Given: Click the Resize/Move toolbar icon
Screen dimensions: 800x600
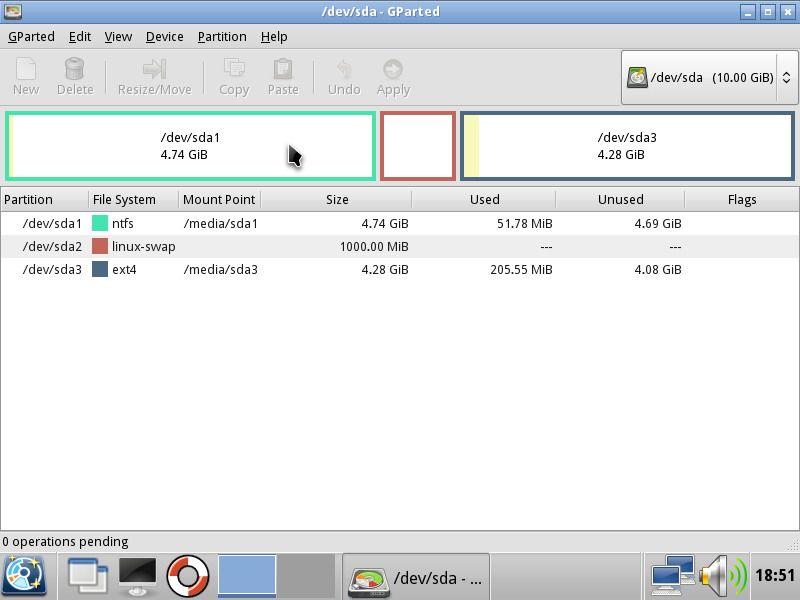Looking at the screenshot, I should (x=155, y=69).
